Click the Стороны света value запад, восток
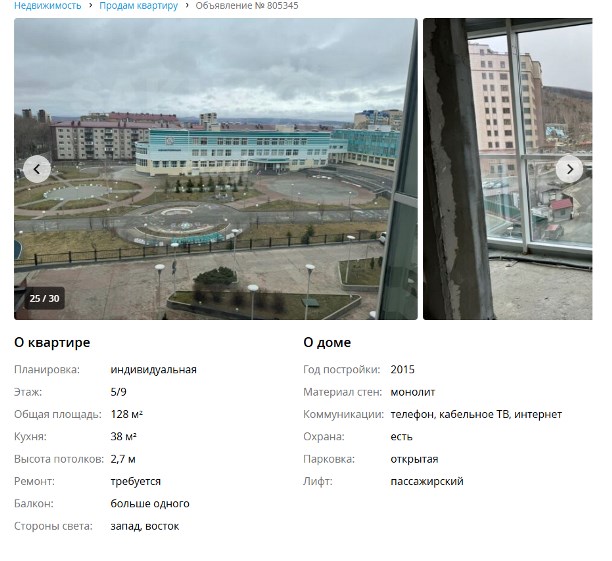 pos(145,526)
